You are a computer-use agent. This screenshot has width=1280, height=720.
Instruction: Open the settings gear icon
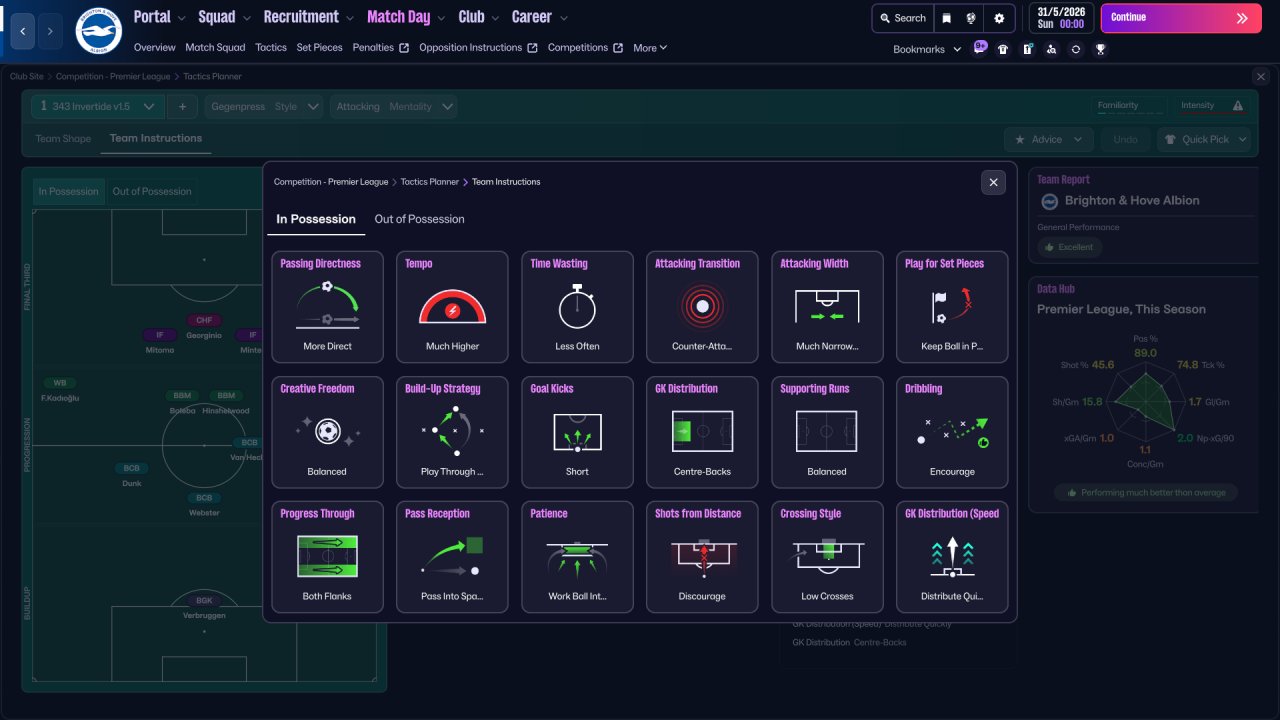pyautogui.click(x=999, y=18)
